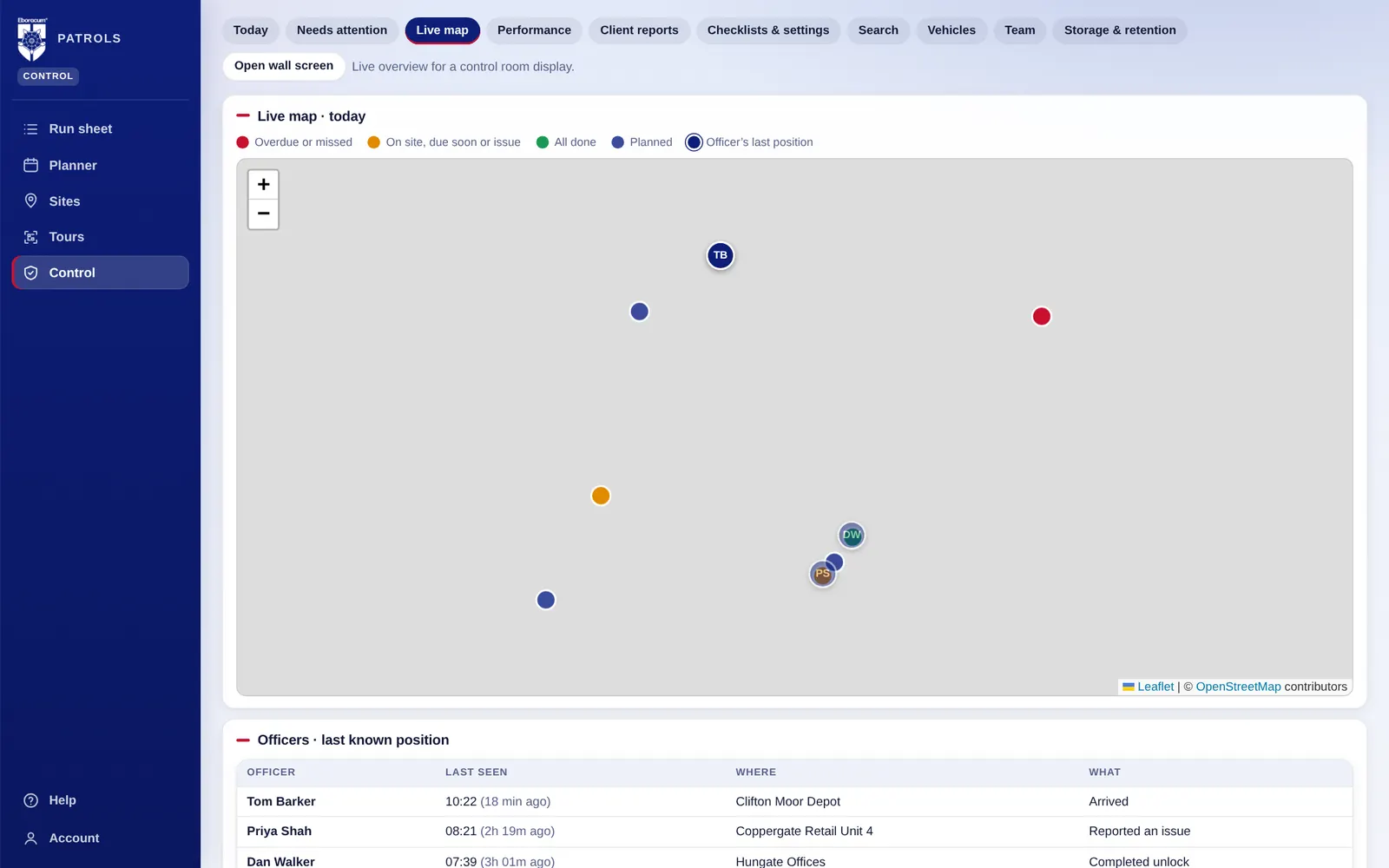
Task: Click the Help question mark icon
Action: tap(30, 800)
